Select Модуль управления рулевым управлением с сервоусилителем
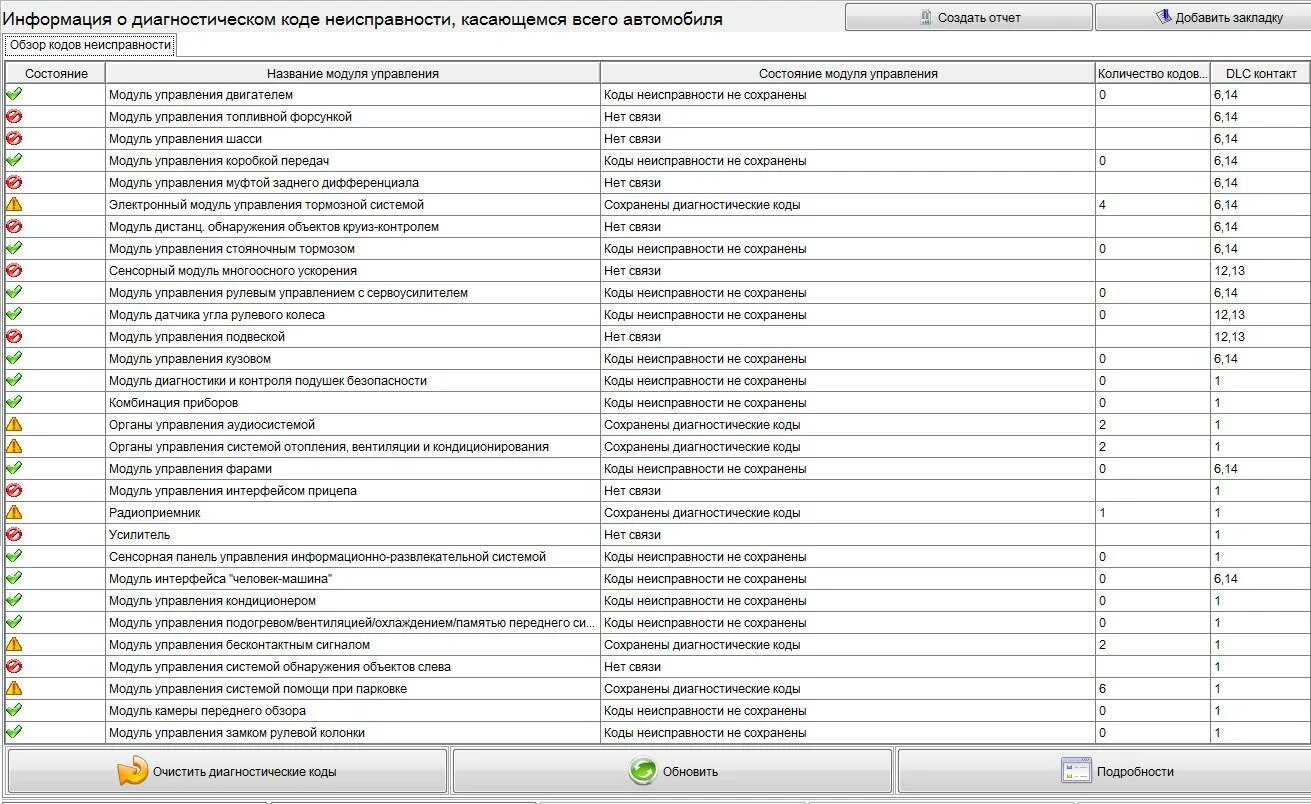This screenshot has height=804, width=1311. (657, 292)
